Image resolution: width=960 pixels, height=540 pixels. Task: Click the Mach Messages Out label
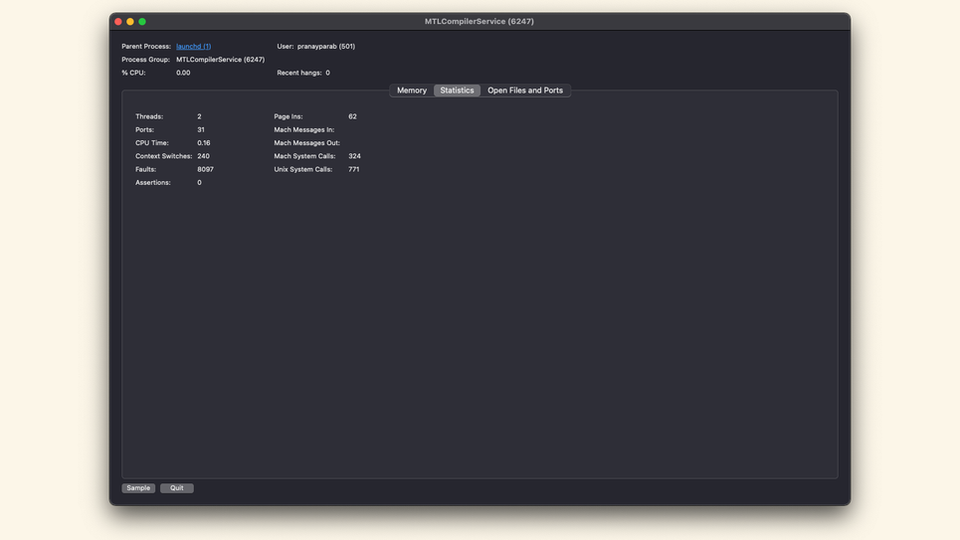click(307, 143)
